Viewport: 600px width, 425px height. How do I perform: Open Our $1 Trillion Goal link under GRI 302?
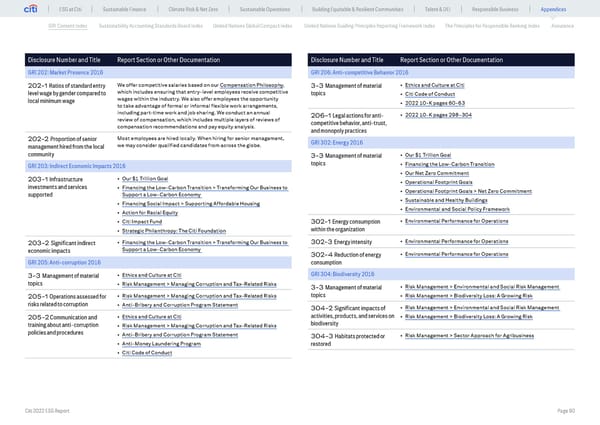click(435, 156)
